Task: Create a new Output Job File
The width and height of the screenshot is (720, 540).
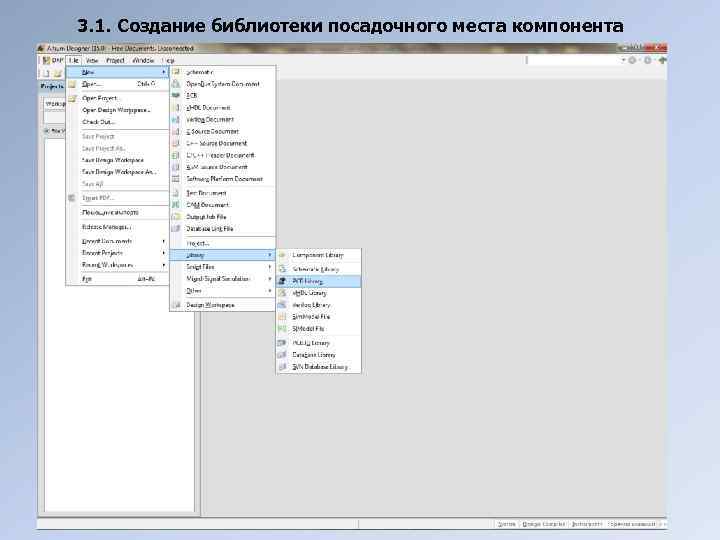Action: click(x=223, y=217)
